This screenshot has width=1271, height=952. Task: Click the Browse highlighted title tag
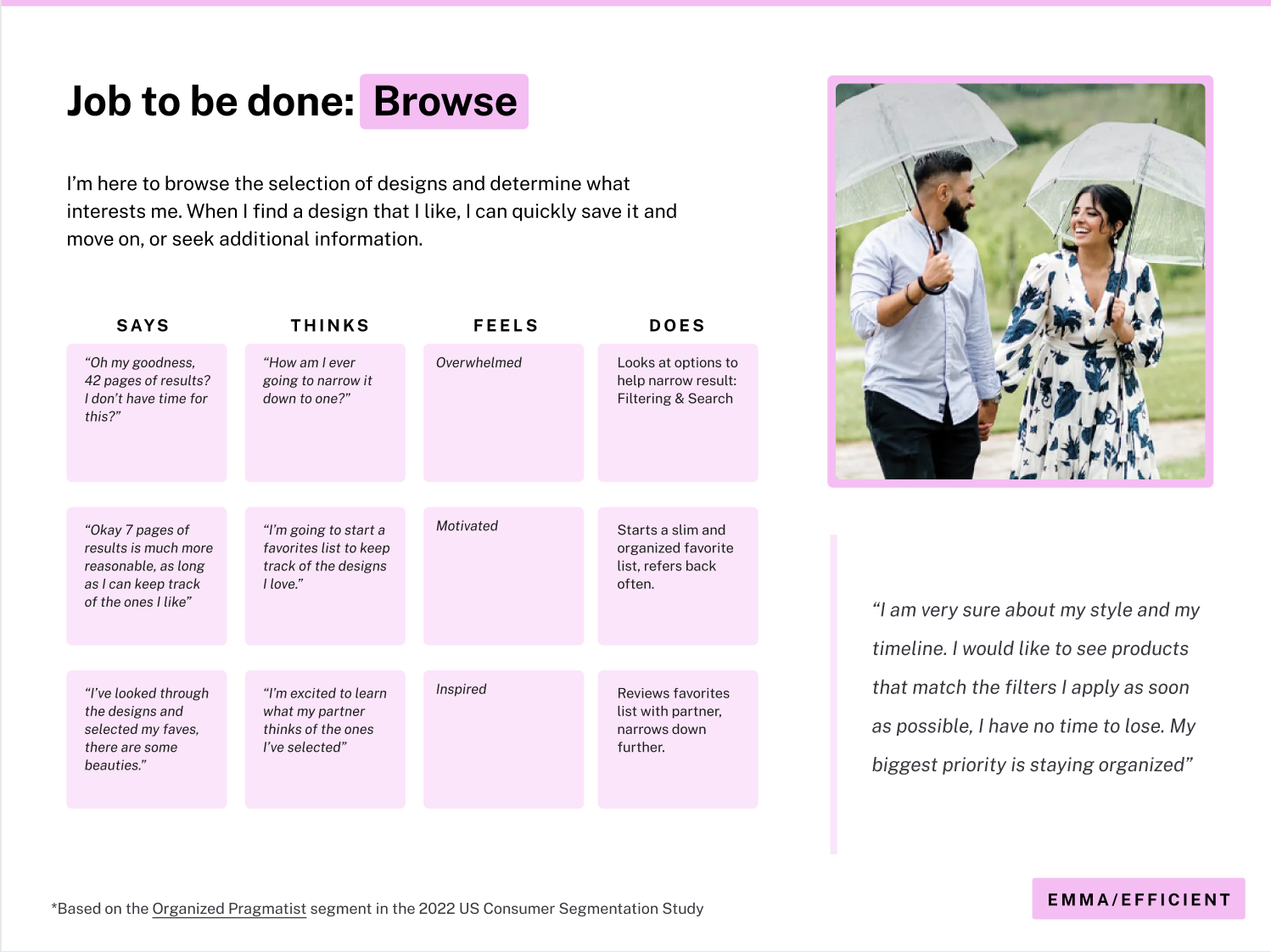click(x=444, y=102)
